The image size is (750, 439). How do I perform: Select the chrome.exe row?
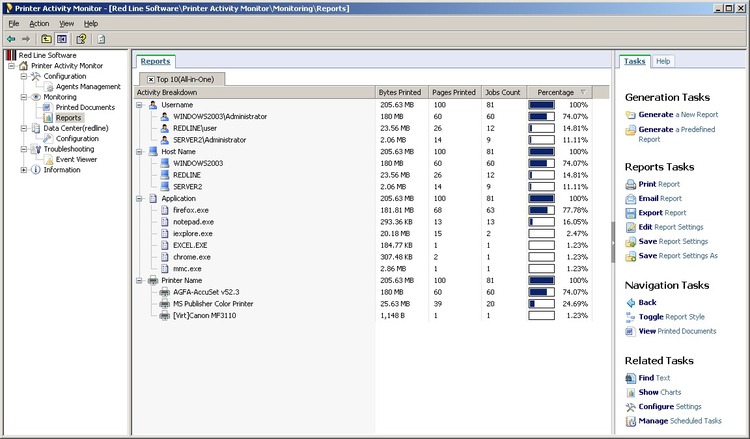pos(364,257)
